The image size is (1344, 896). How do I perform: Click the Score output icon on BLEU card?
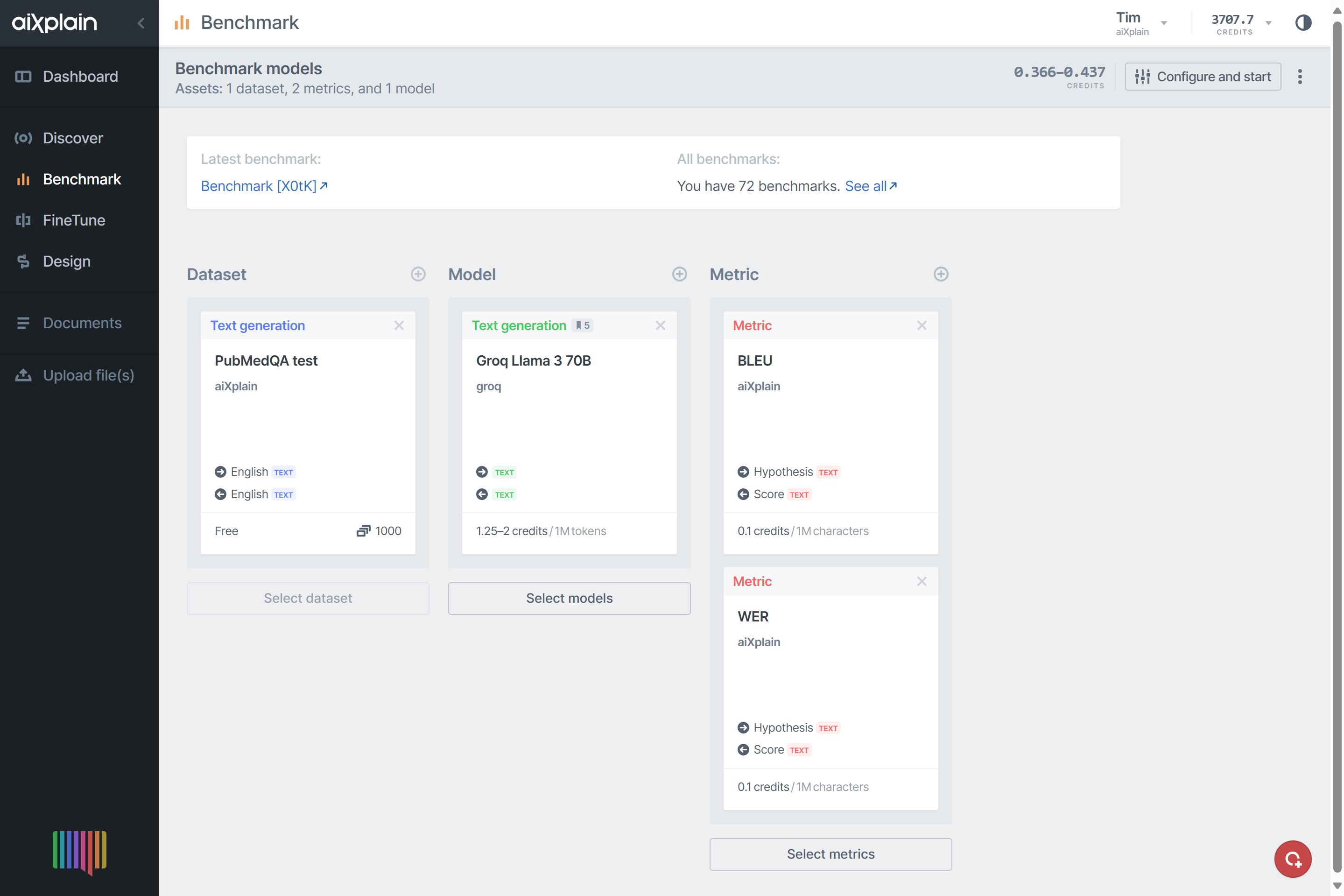tap(743, 494)
